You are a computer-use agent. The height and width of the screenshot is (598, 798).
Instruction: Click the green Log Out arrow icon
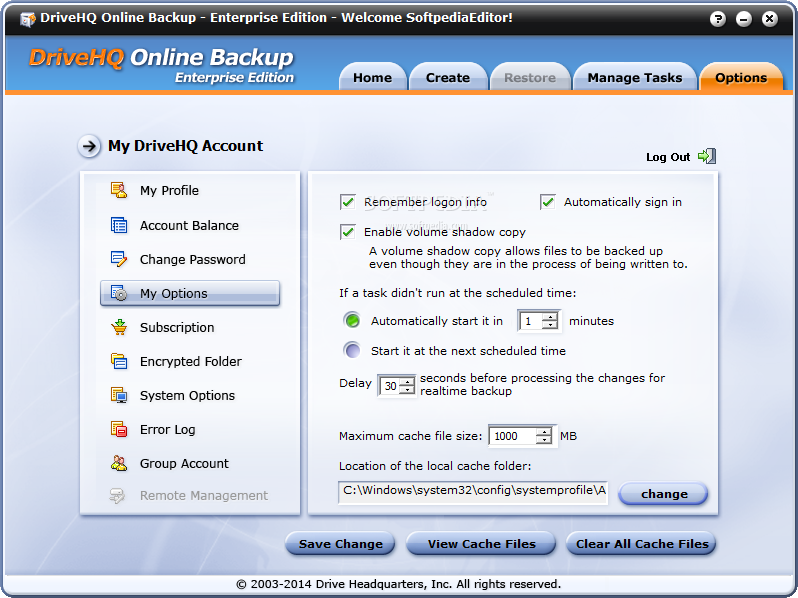707,156
